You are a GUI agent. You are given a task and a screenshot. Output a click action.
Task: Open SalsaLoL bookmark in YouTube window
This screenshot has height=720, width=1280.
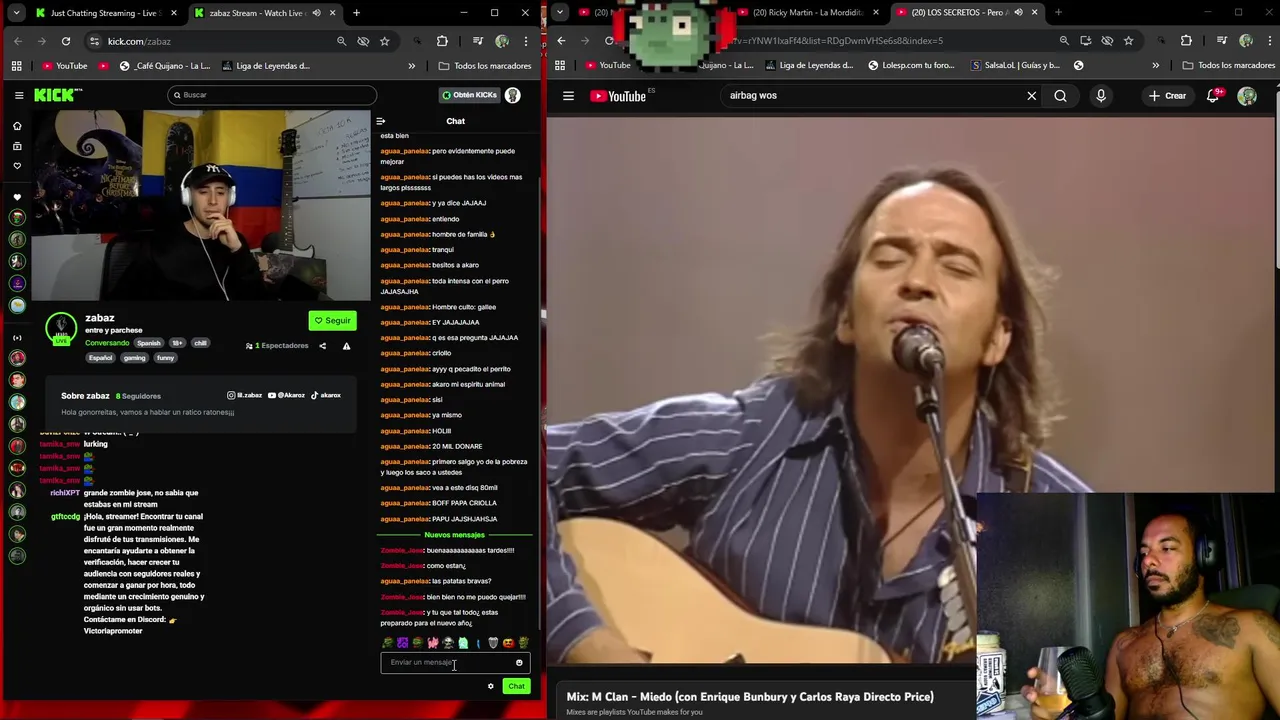pos(1015,66)
